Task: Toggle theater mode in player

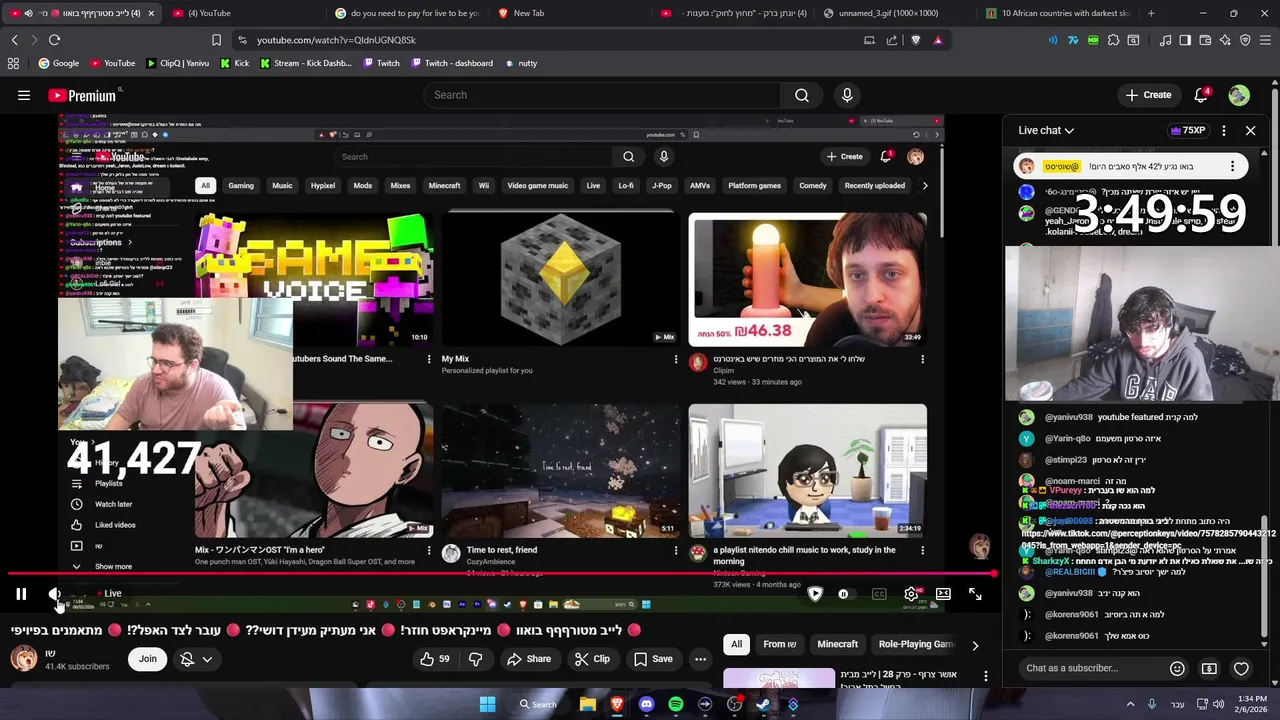Action: [x=943, y=594]
